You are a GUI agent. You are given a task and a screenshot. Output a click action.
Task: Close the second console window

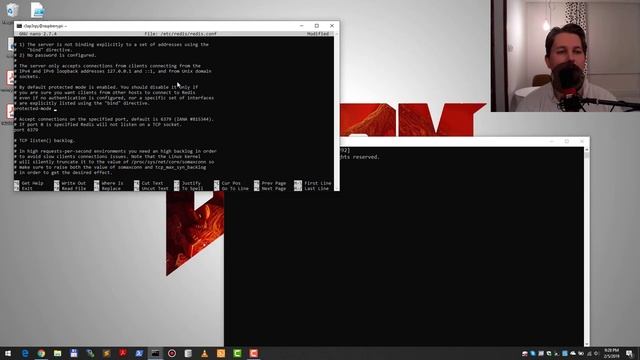(x=582, y=141)
